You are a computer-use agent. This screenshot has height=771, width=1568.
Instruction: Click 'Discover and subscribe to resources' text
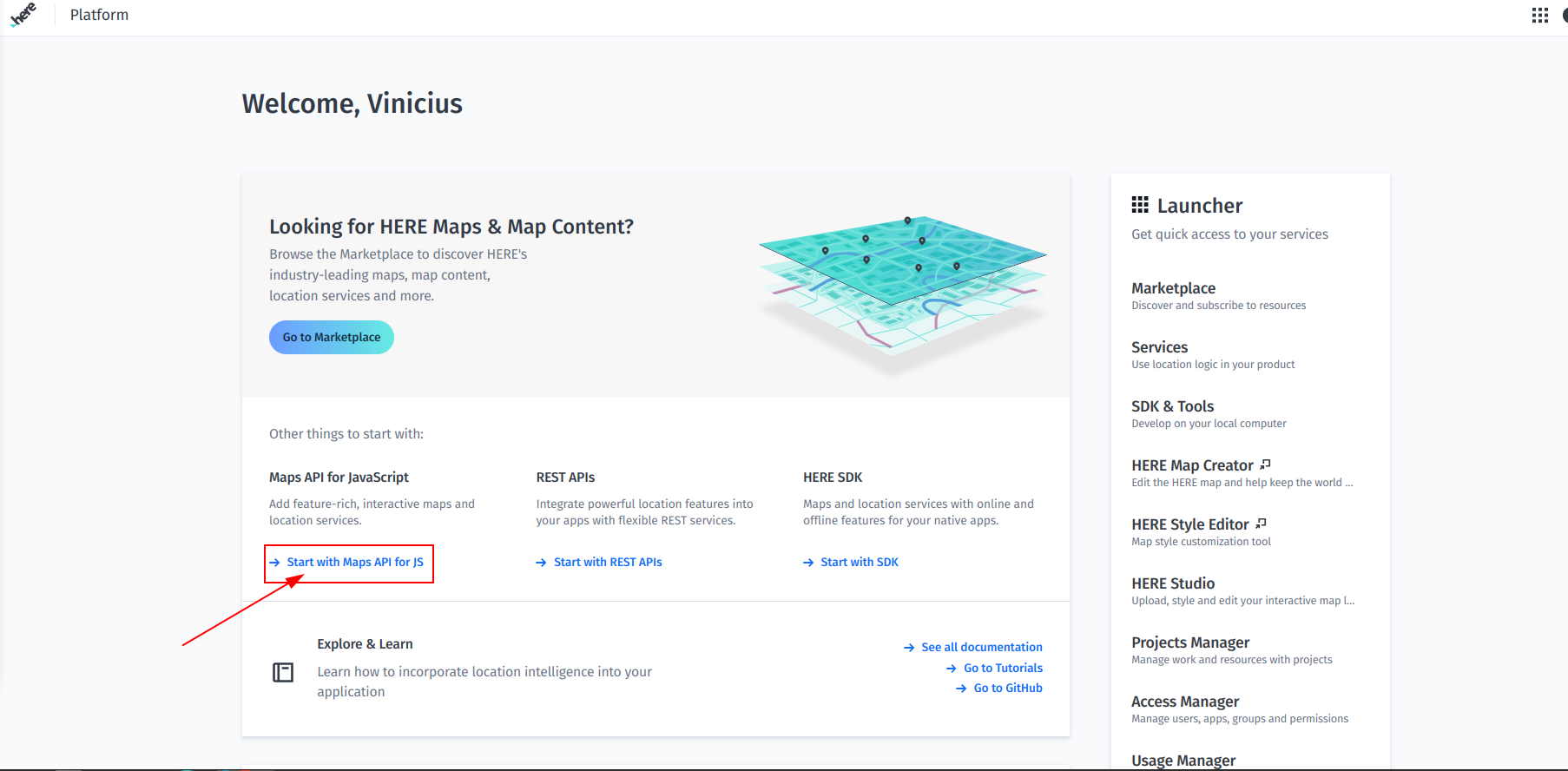[1218, 306]
